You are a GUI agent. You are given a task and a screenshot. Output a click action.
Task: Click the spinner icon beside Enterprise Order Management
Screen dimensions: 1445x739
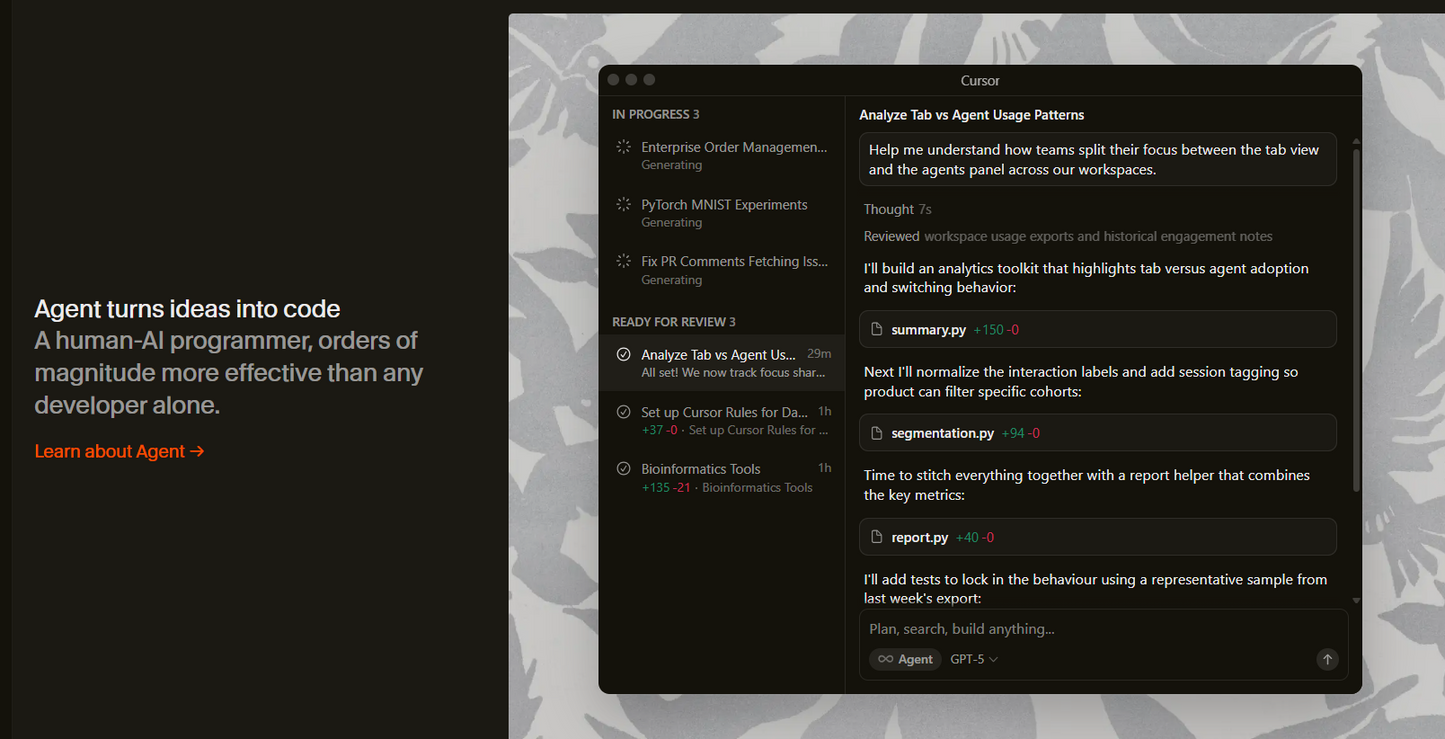tap(623, 147)
